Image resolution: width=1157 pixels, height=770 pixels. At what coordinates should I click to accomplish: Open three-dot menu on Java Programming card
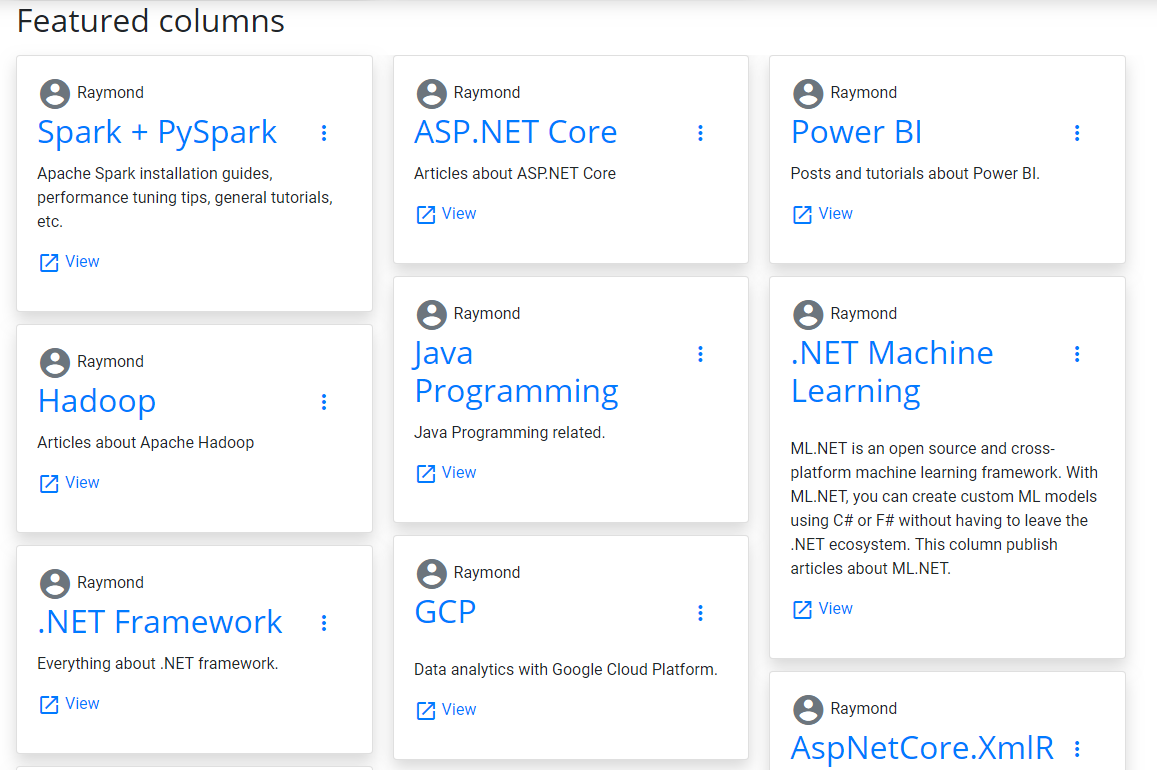click(700, 354)
